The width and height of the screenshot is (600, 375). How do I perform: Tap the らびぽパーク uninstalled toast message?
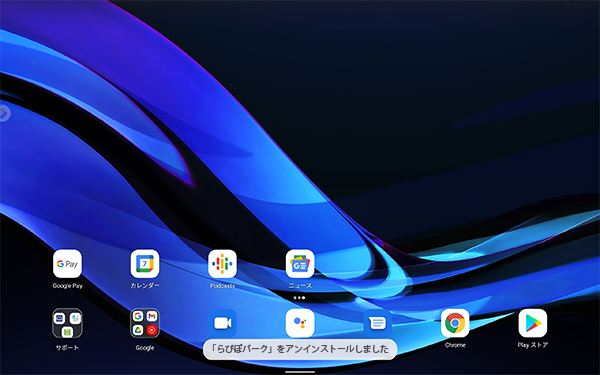point(300,349)
